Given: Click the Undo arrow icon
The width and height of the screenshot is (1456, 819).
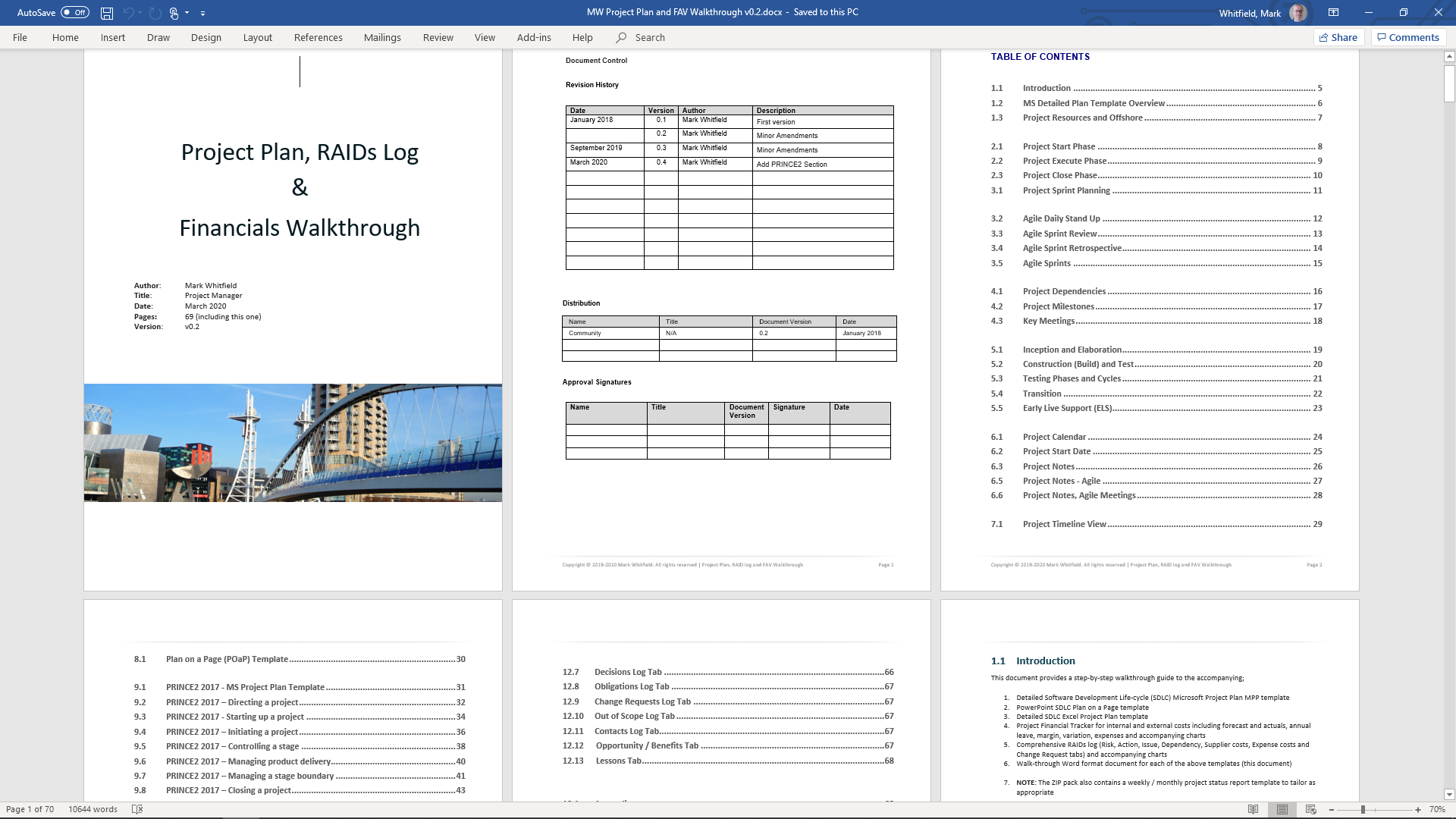Looking at the screenshot, I should click(x=128, y=13).
